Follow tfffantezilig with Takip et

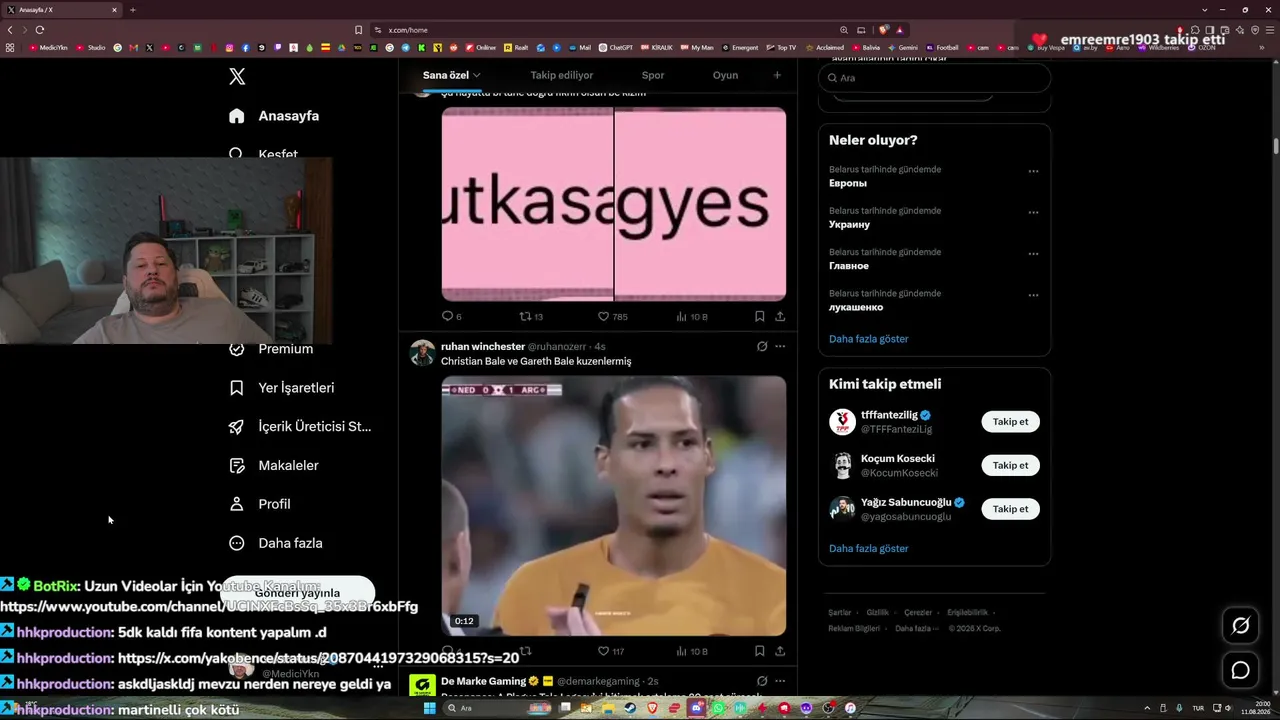click(x=1010, y=422)
